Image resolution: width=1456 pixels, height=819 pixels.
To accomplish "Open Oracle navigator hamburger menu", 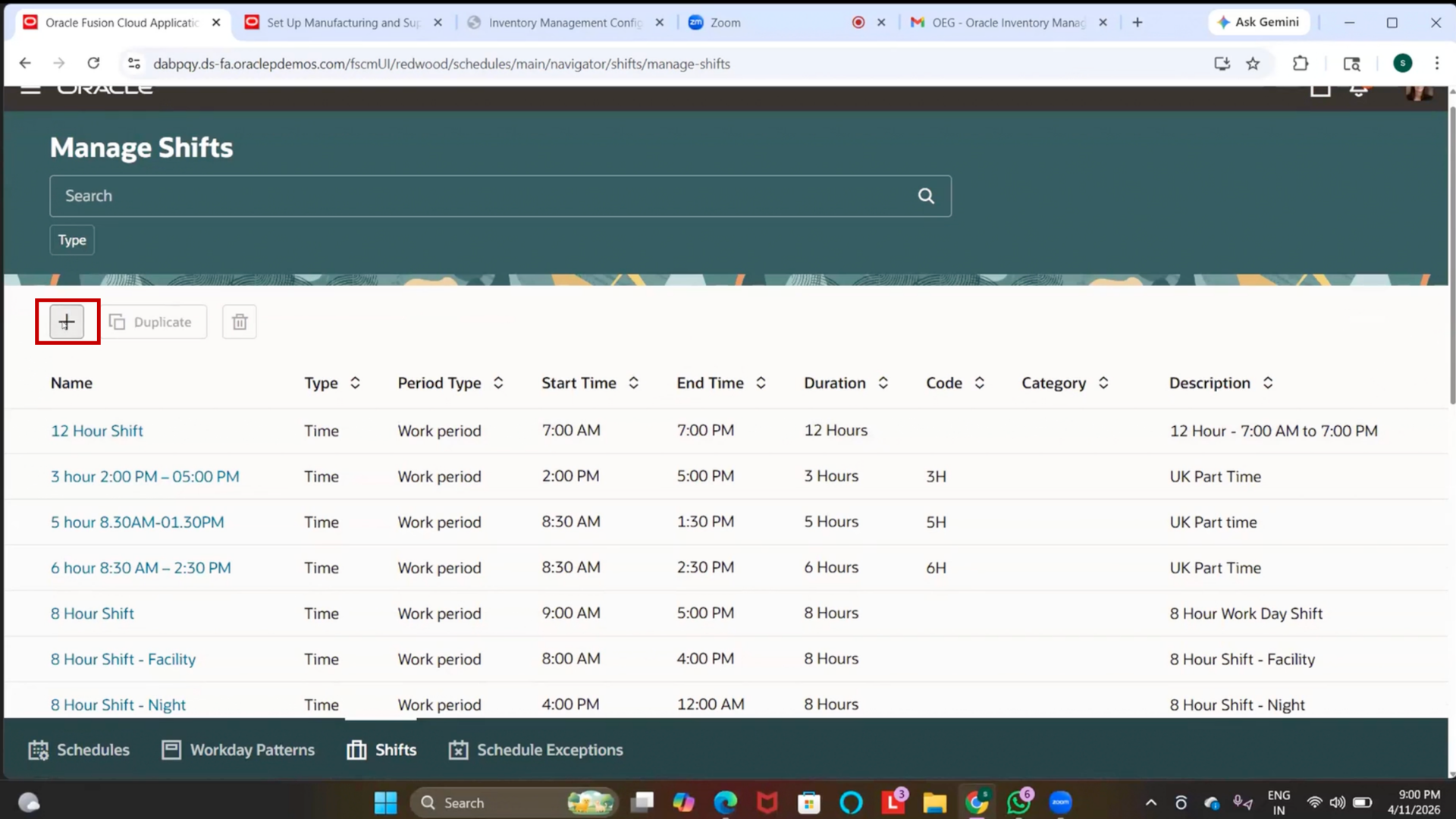I will point(30,89).
